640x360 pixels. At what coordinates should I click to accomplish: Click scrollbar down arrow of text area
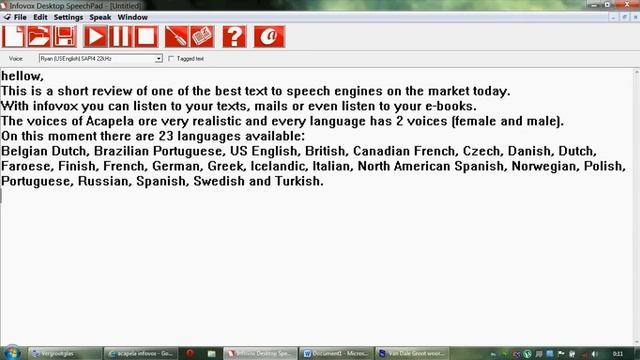[636, 342]
